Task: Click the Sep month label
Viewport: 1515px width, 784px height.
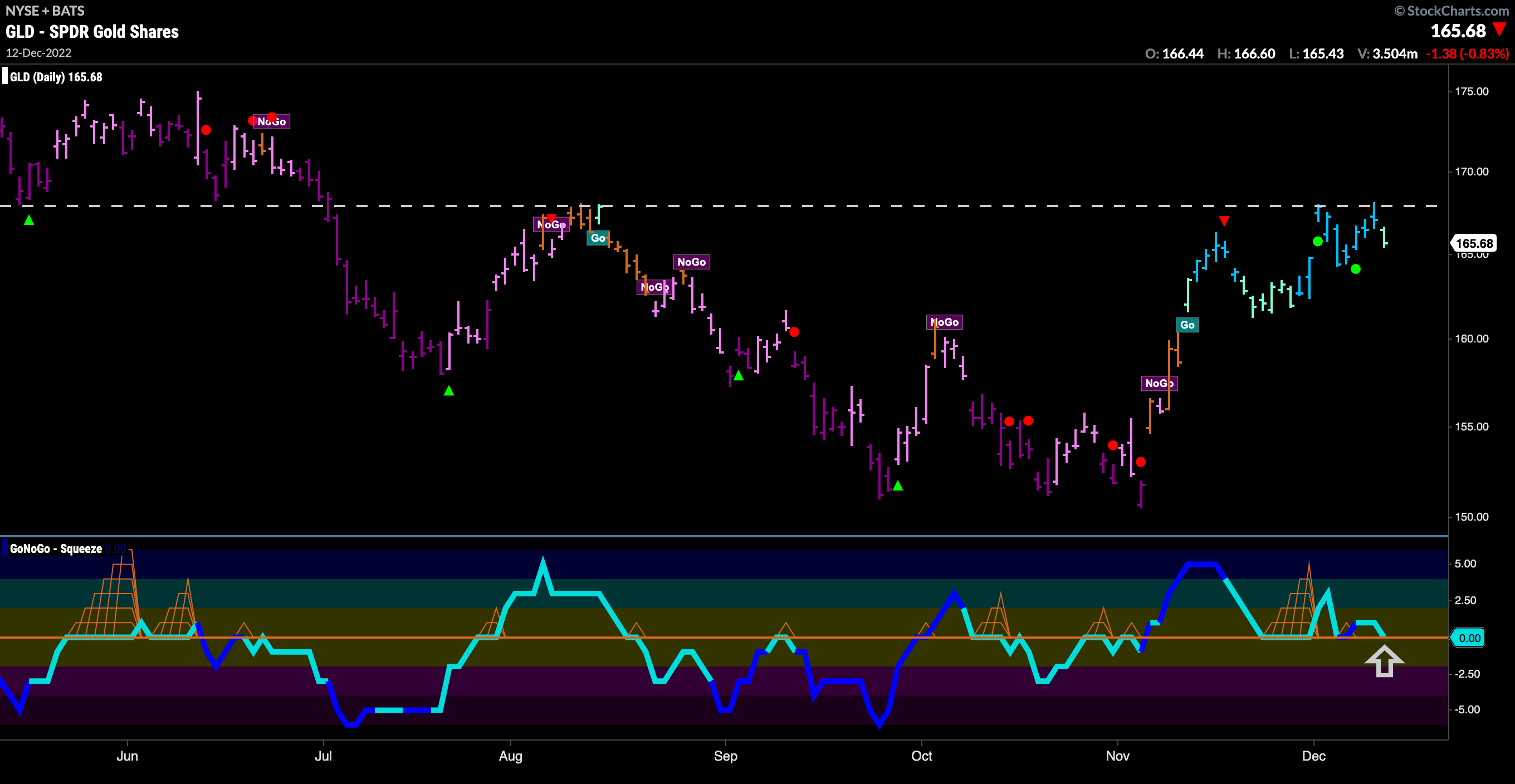Action: click(x=725, y=756)
